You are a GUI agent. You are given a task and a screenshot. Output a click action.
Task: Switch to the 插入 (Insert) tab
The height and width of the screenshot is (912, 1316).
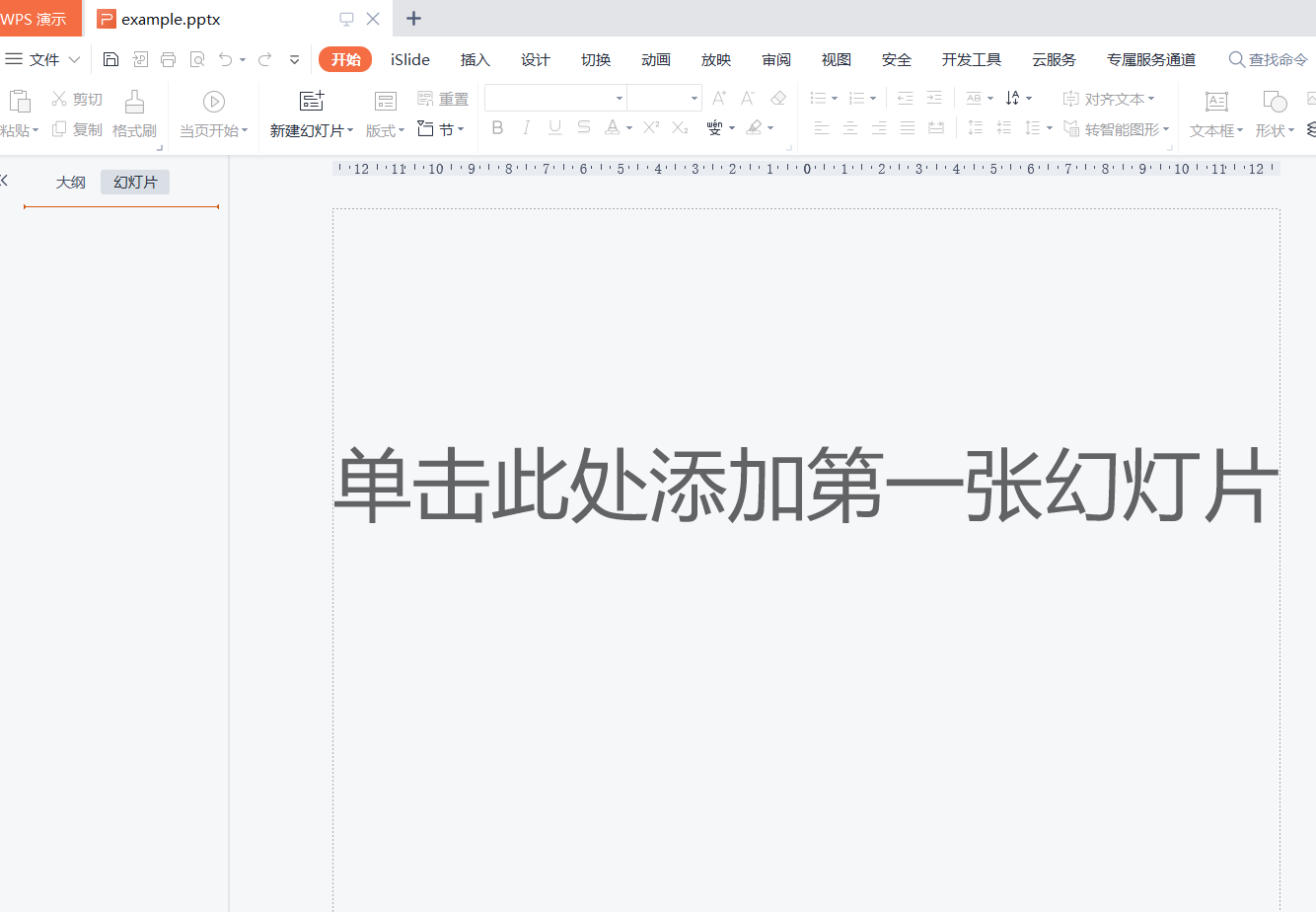point(475,59)
